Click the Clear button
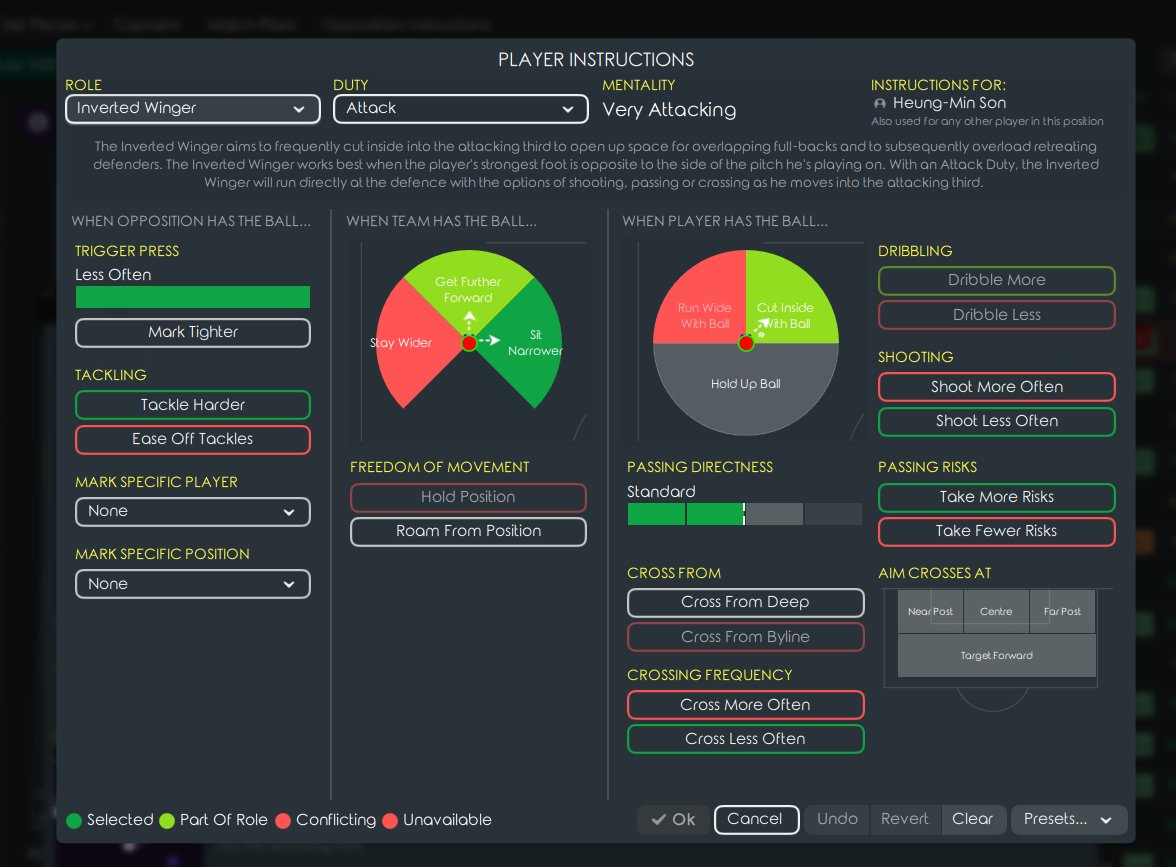The width and height of the screenshot is (1176, 867). [x=972, y=820]
